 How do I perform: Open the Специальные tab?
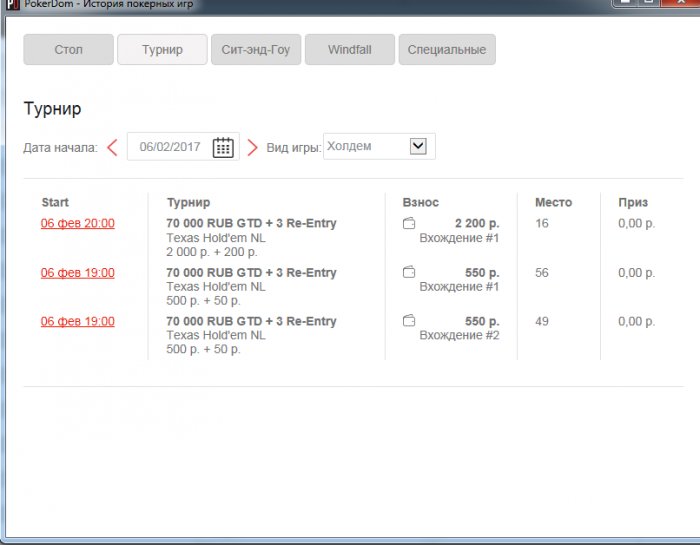click(446, 50)
